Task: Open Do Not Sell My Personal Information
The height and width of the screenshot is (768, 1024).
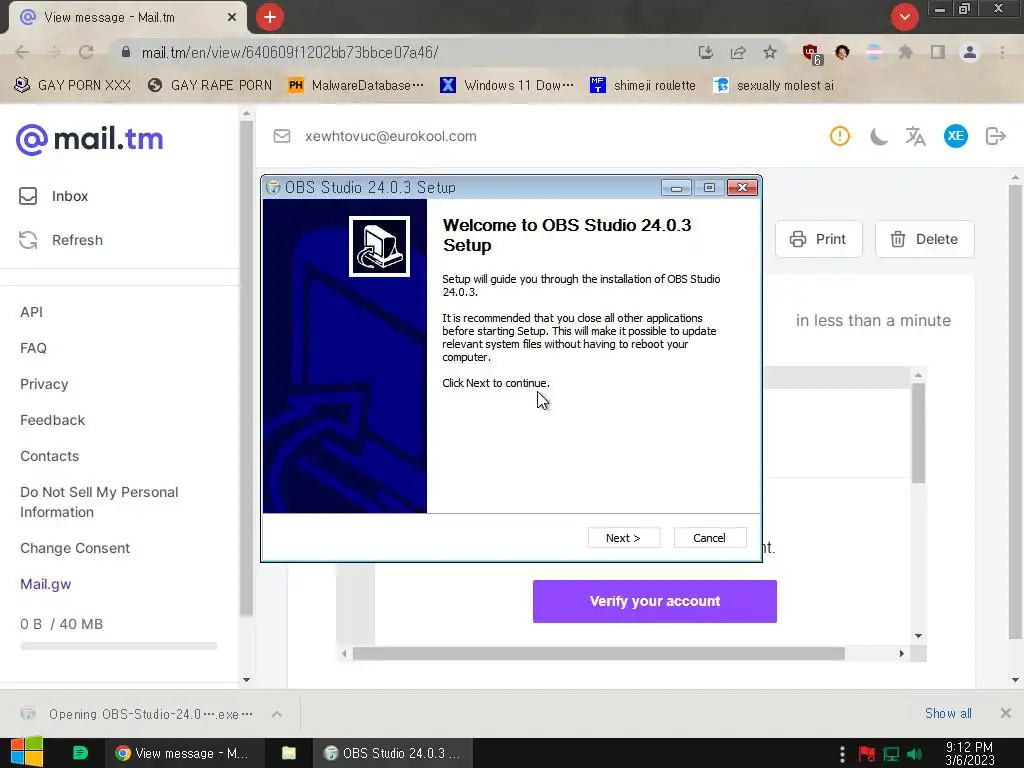Action: (x=99, y=502)
